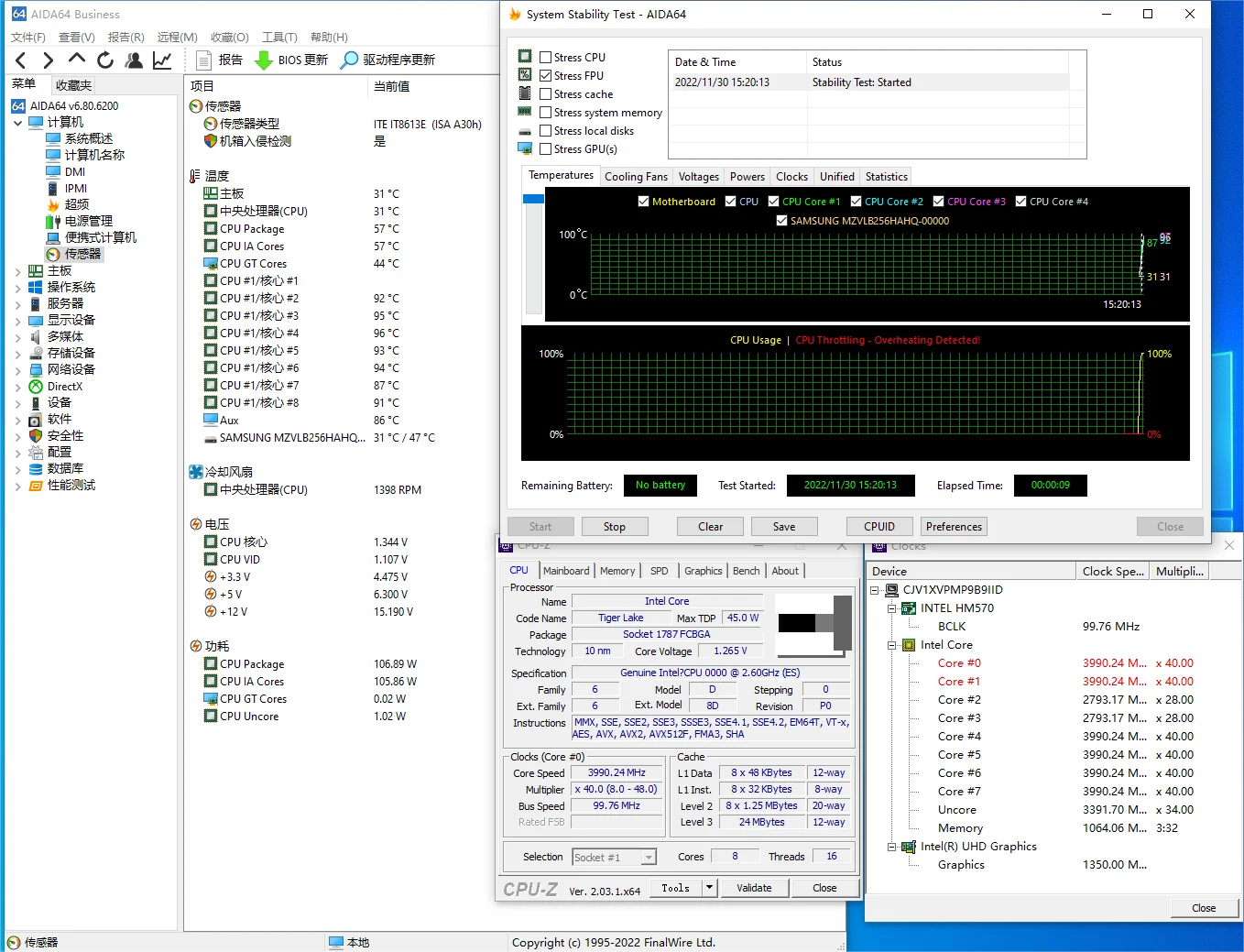Click Clear button in stability test
1244x952 pixels.
point(711,527)
